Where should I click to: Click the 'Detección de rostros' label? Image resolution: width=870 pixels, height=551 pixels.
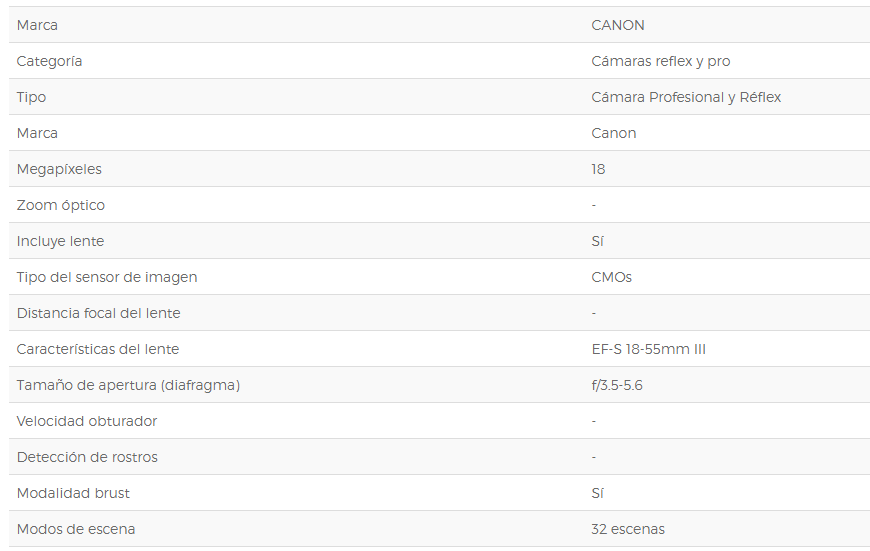coord(87,458)
